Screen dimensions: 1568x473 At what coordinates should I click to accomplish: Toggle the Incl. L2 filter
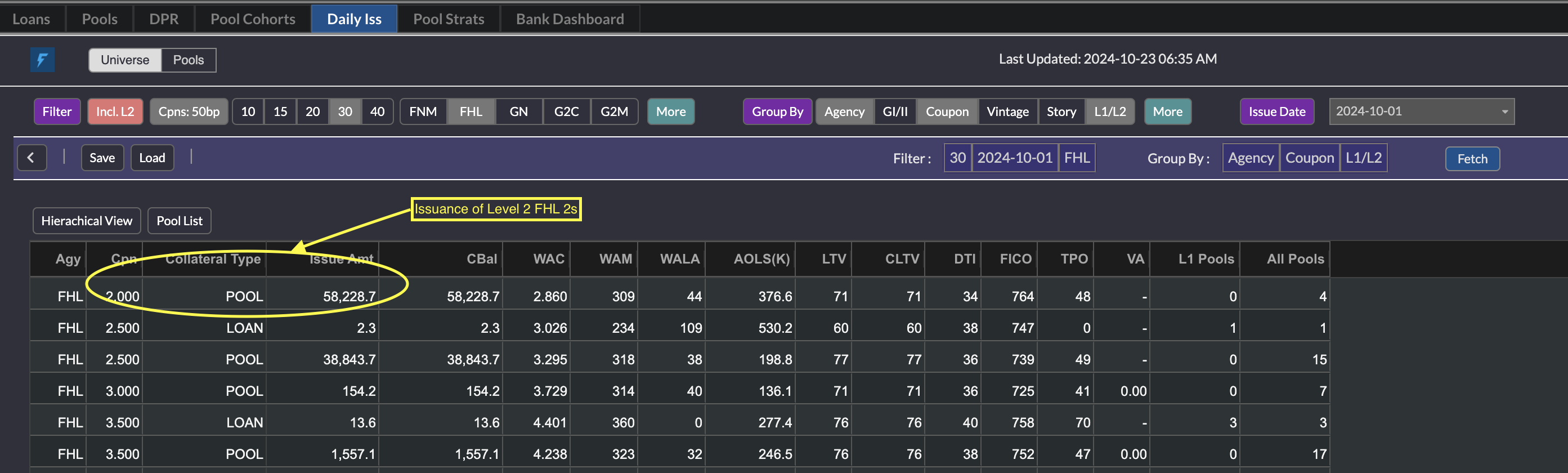(x=115, y=111)
